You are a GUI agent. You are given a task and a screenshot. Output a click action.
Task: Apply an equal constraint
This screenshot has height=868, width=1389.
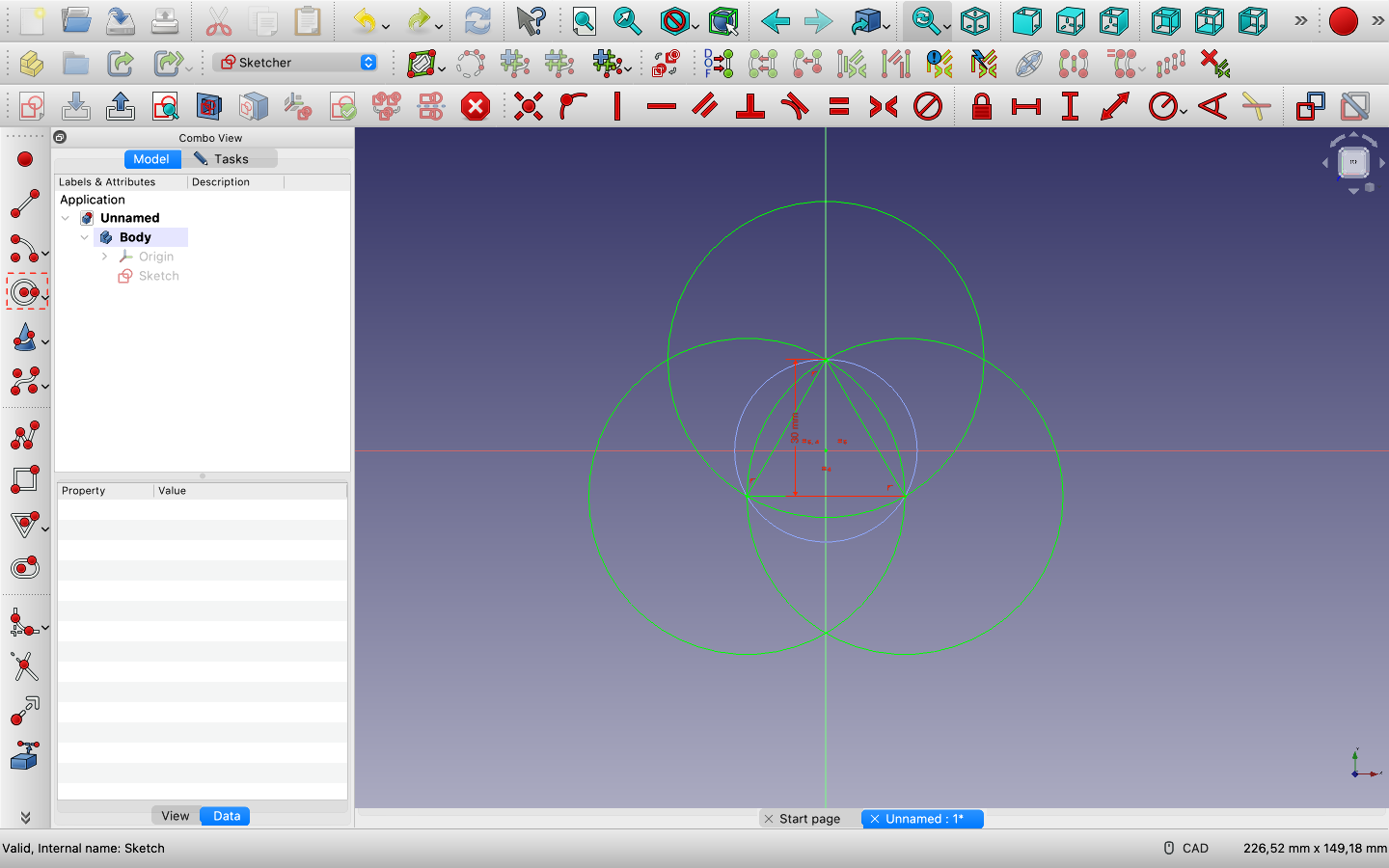(839, 106)
